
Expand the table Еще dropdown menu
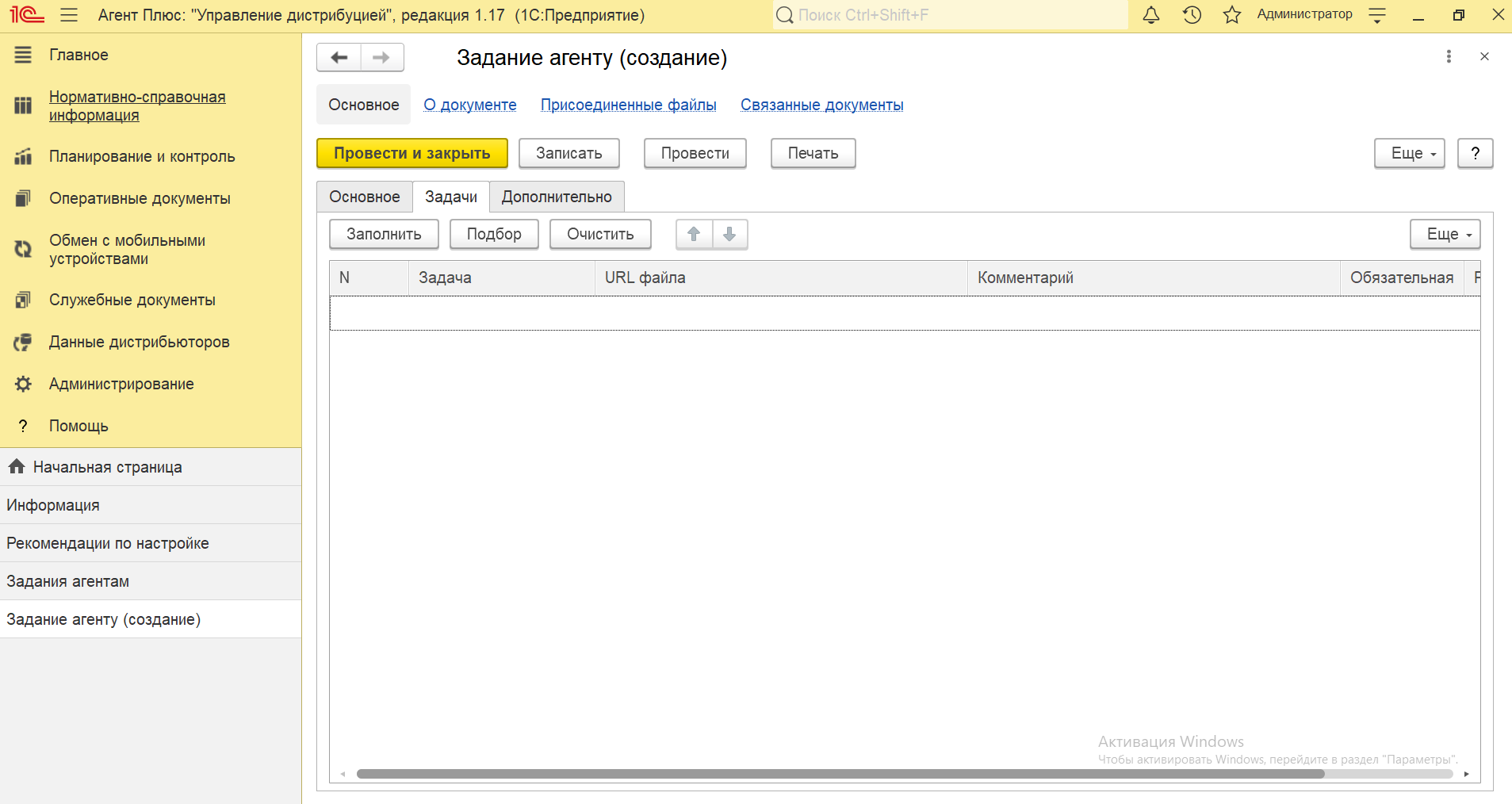[1445, 234]
